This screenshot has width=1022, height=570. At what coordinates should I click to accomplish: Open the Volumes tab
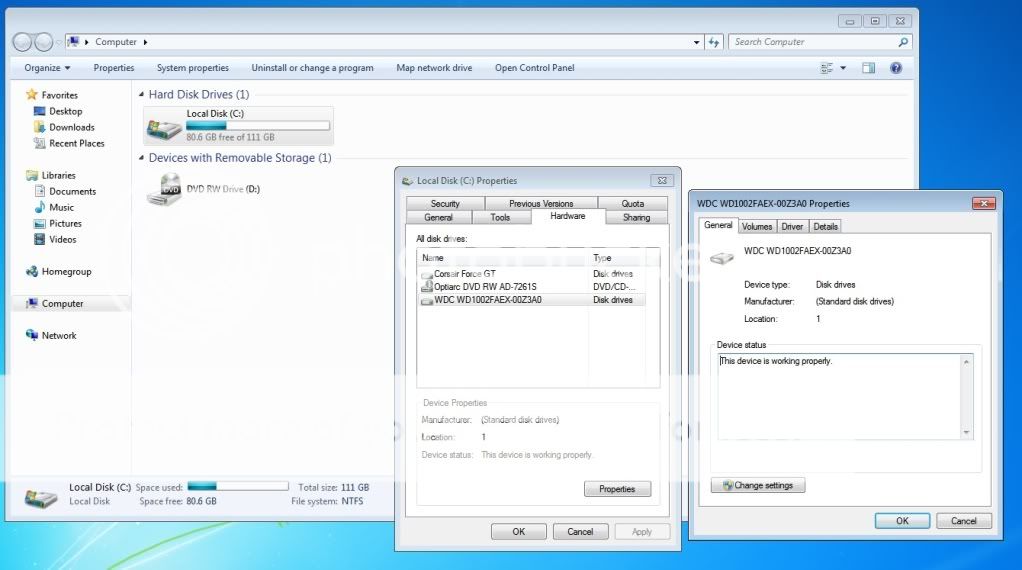756,226
